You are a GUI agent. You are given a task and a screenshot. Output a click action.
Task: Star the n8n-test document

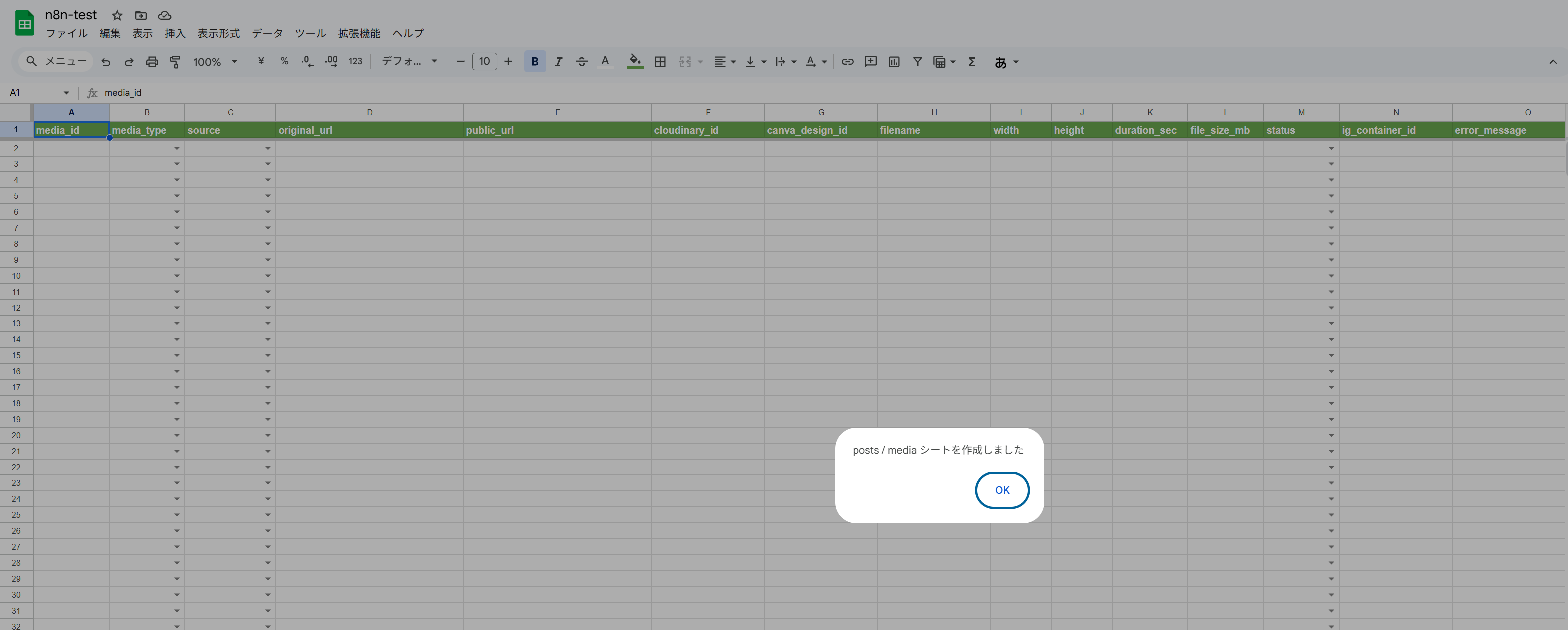pyautogui.click(x=117, y=16)
